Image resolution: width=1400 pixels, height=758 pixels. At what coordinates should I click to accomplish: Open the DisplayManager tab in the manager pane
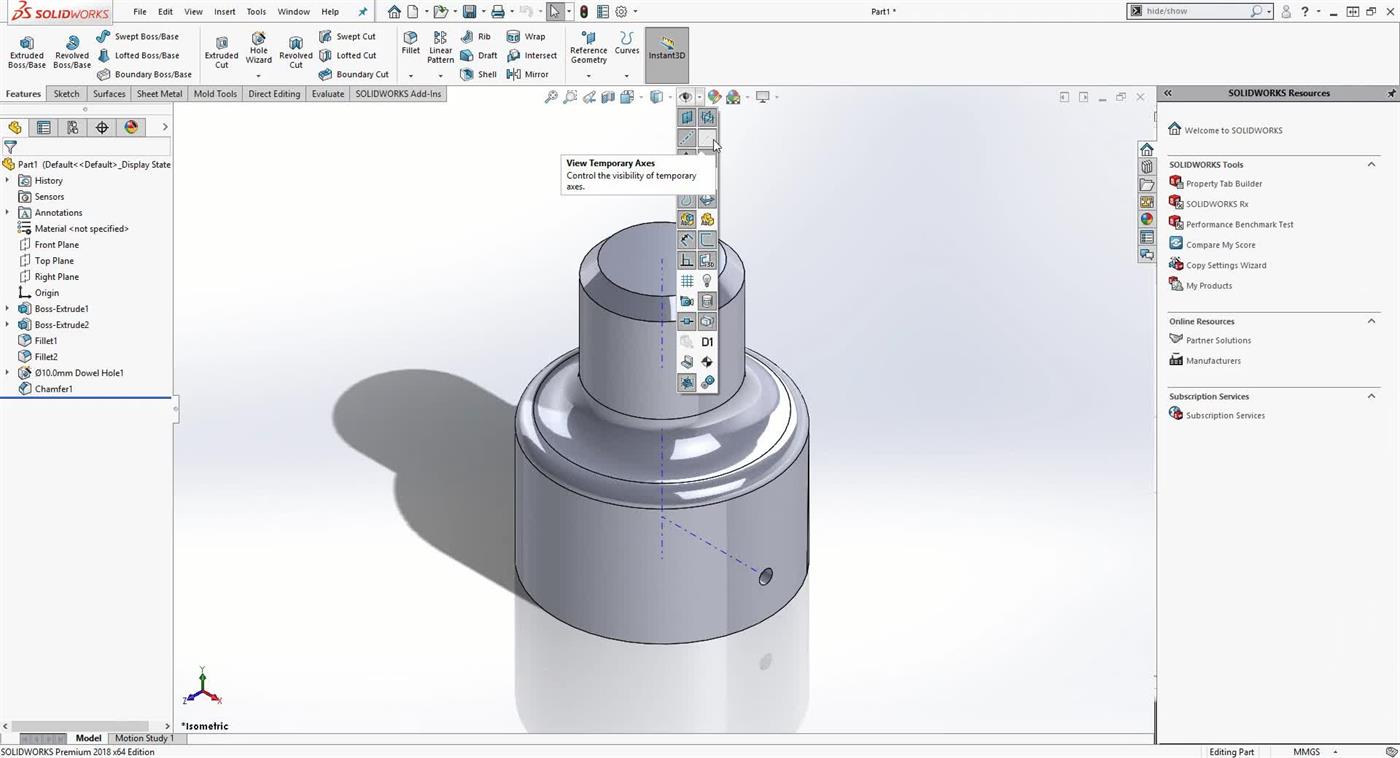[131, 127]
